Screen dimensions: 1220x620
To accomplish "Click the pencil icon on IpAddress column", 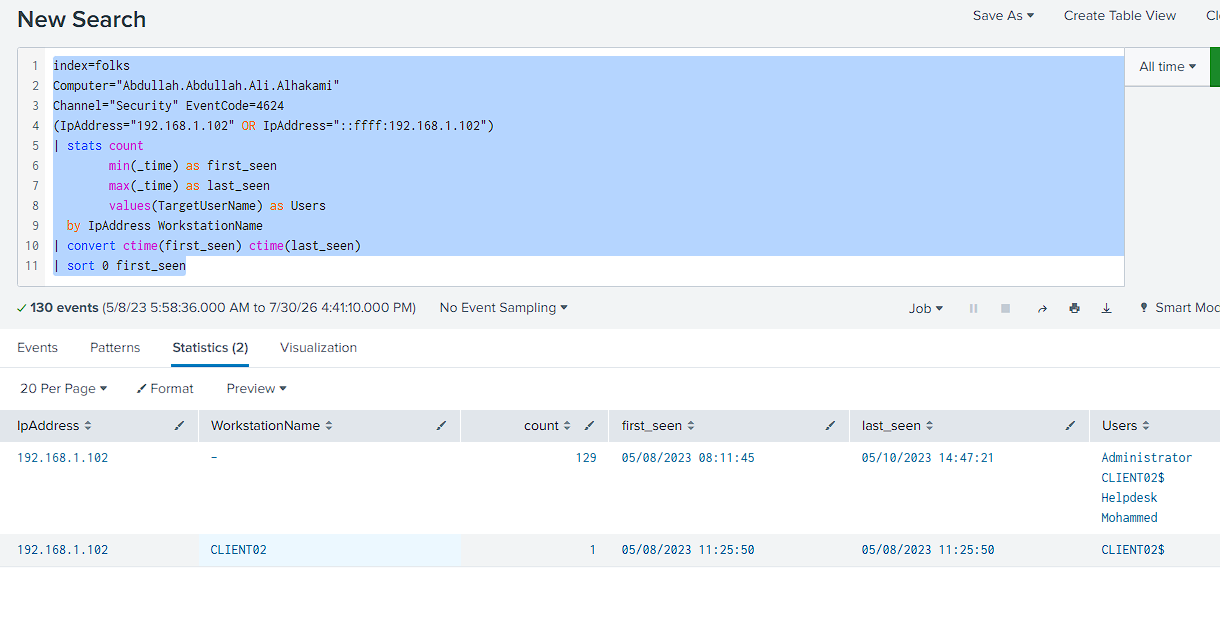I will (x=179, y=426).
